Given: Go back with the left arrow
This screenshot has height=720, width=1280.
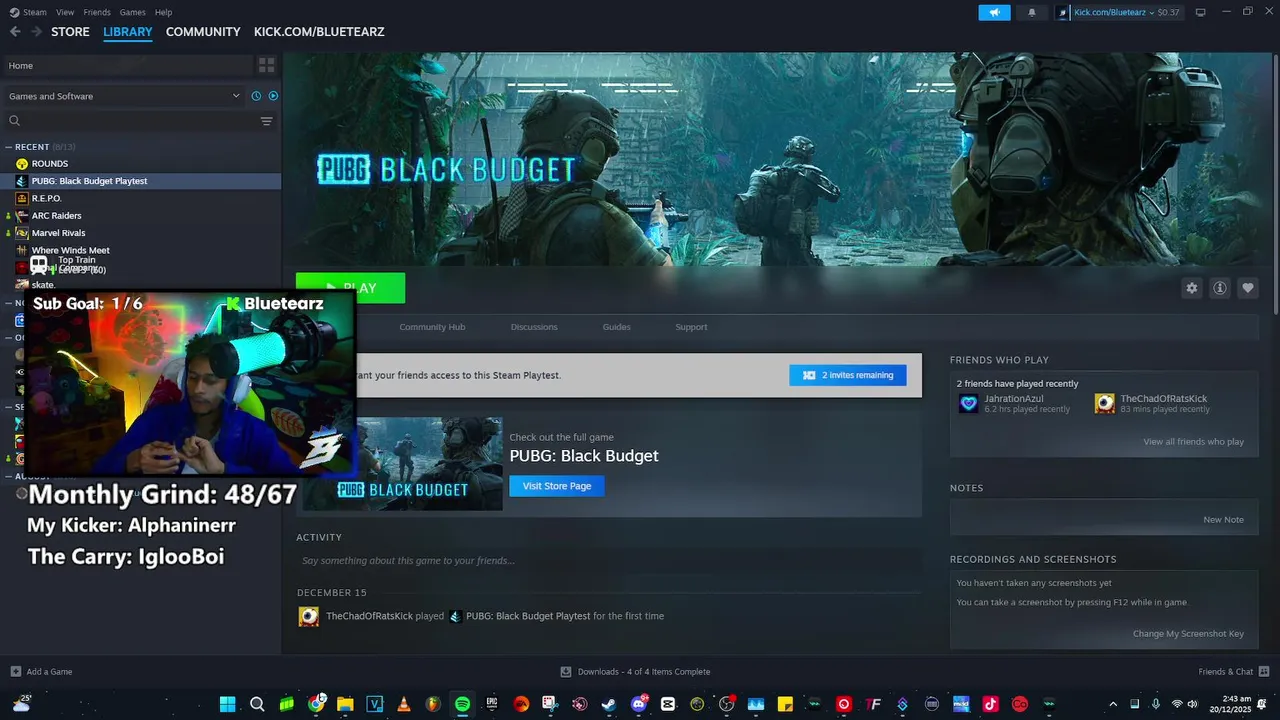Looking at the screenshot, I should (15, 32).
